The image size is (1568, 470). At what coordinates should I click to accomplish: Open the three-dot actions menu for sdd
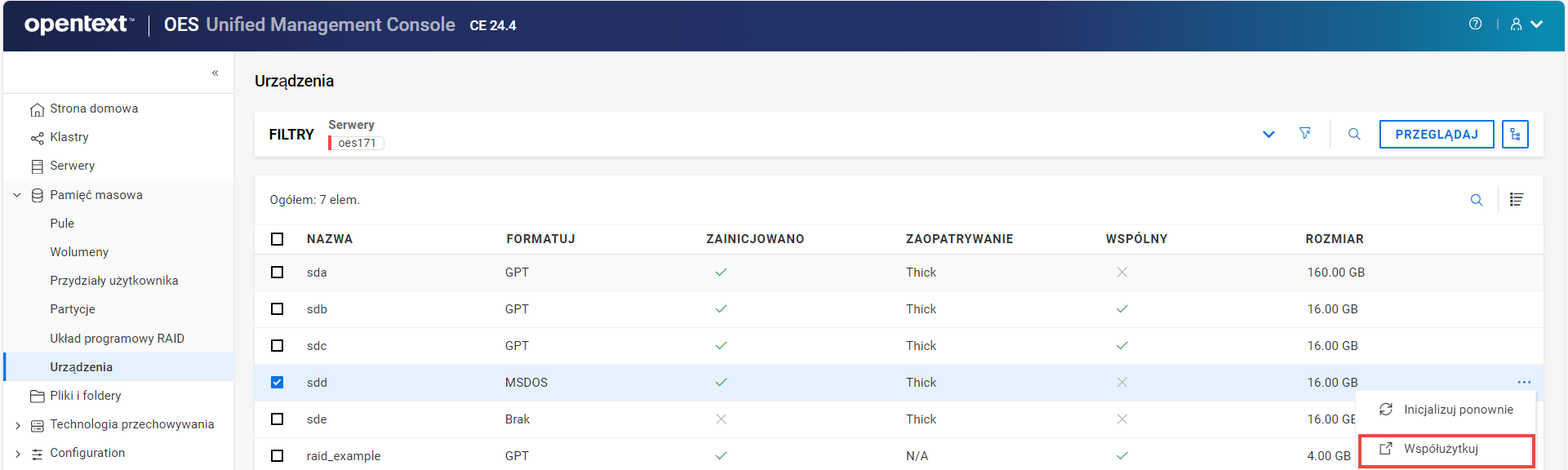1524,382
